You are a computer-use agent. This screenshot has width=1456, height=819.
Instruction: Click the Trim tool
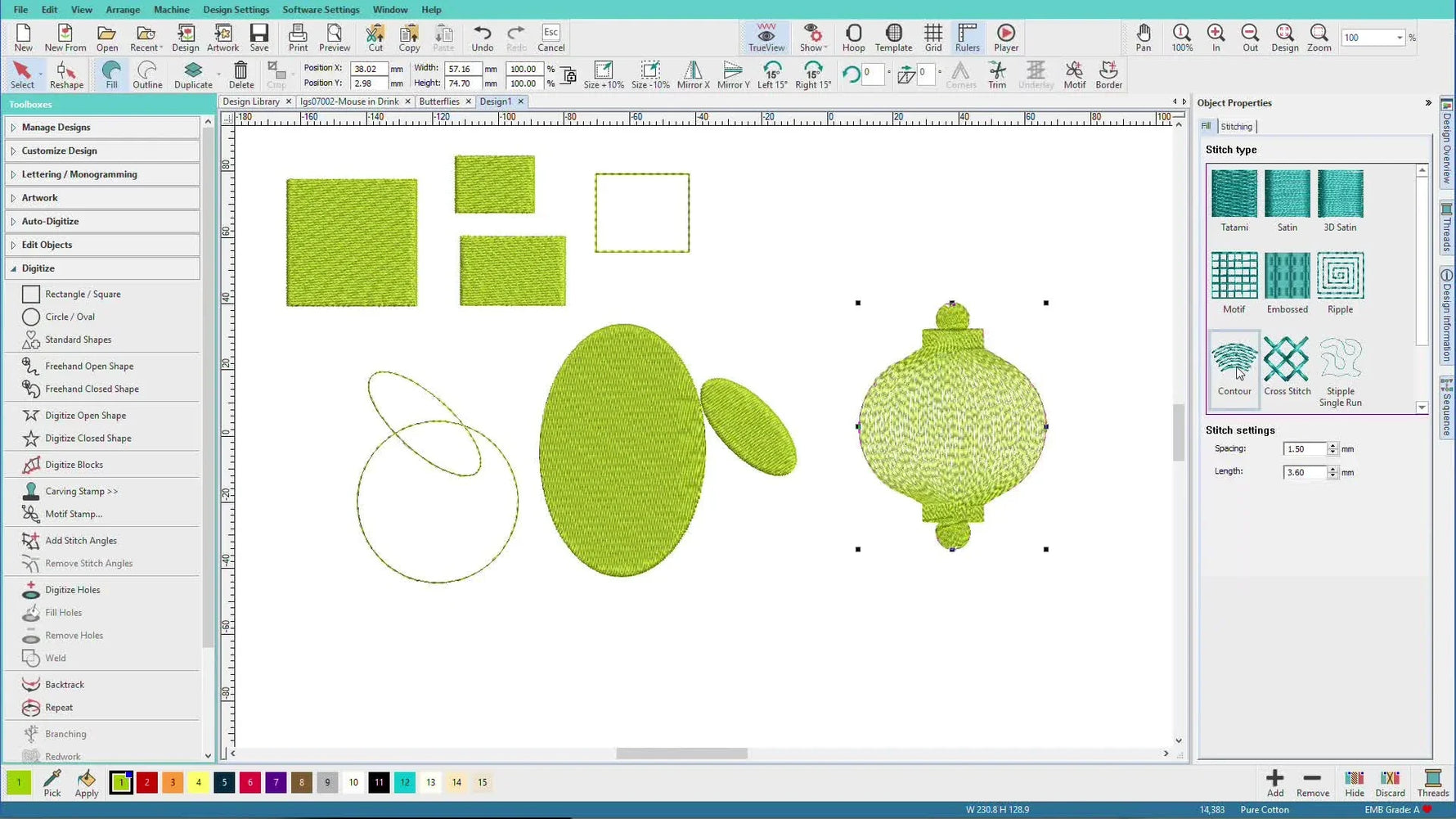pos(996,74)
